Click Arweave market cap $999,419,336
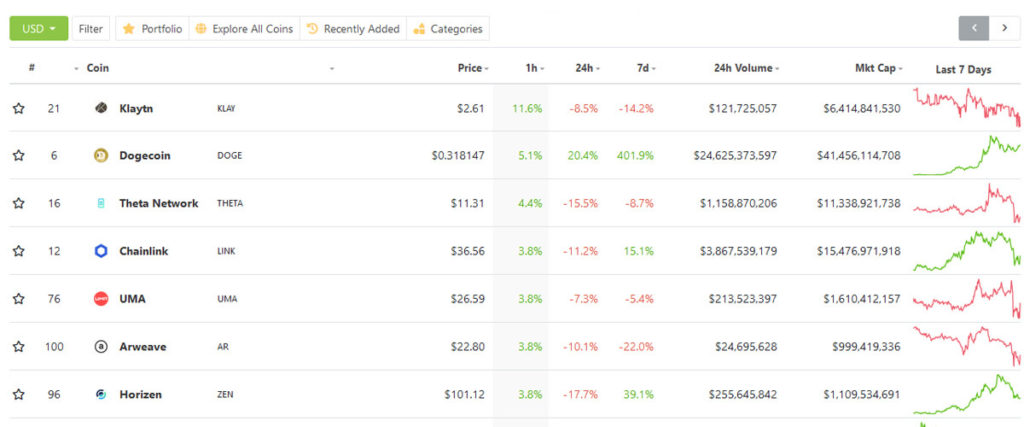This screenshot has height=427, width=1024. [x=867, y=347]
